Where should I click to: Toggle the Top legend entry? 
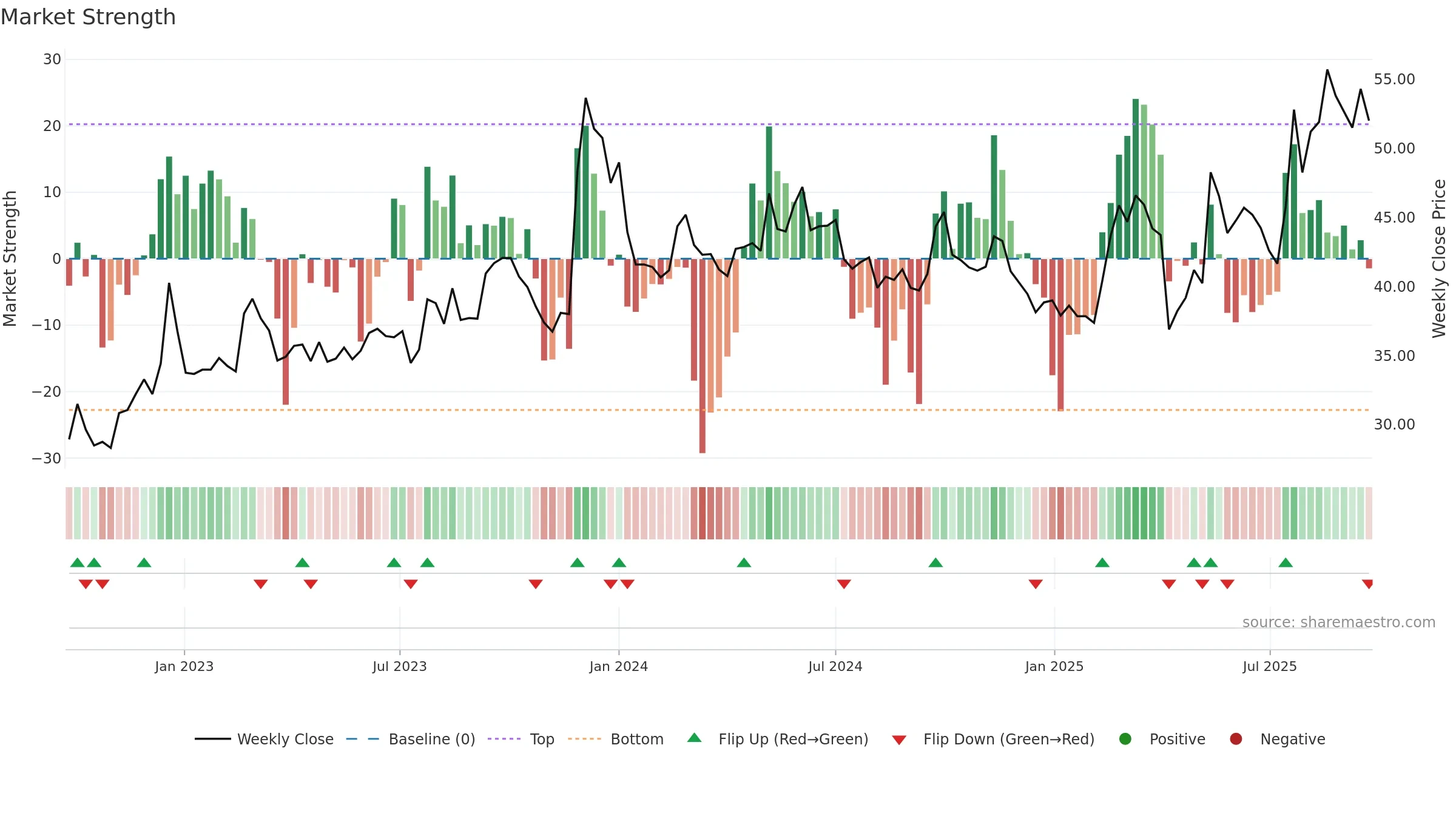521,739
